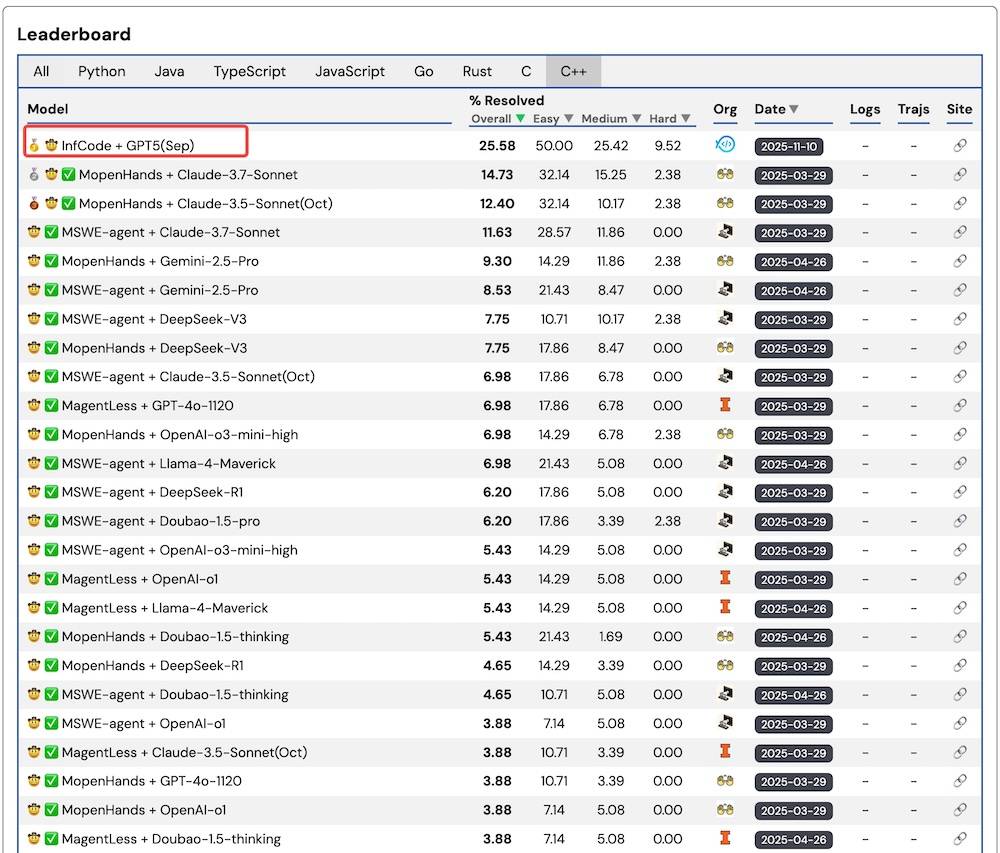Open site link for MagentLess + OpenAI-o1
1000x853 pixels.
coord(960,579)
